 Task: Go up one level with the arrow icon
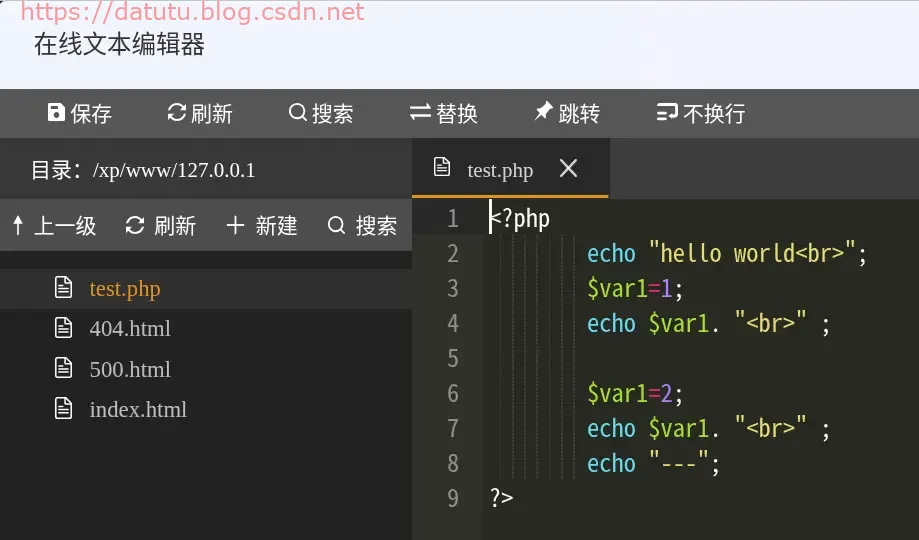point(18,225)
